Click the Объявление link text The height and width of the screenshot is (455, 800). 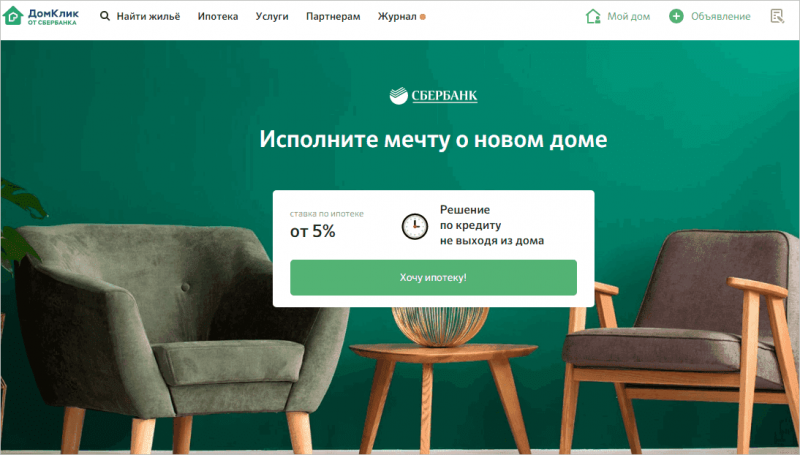tap(720, 16)
